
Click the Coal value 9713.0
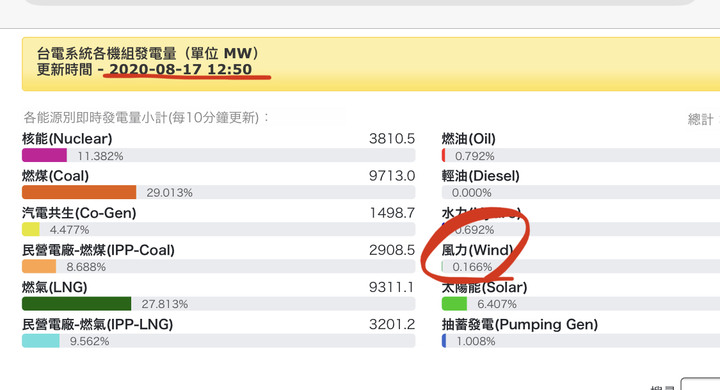tap(392, 176)
